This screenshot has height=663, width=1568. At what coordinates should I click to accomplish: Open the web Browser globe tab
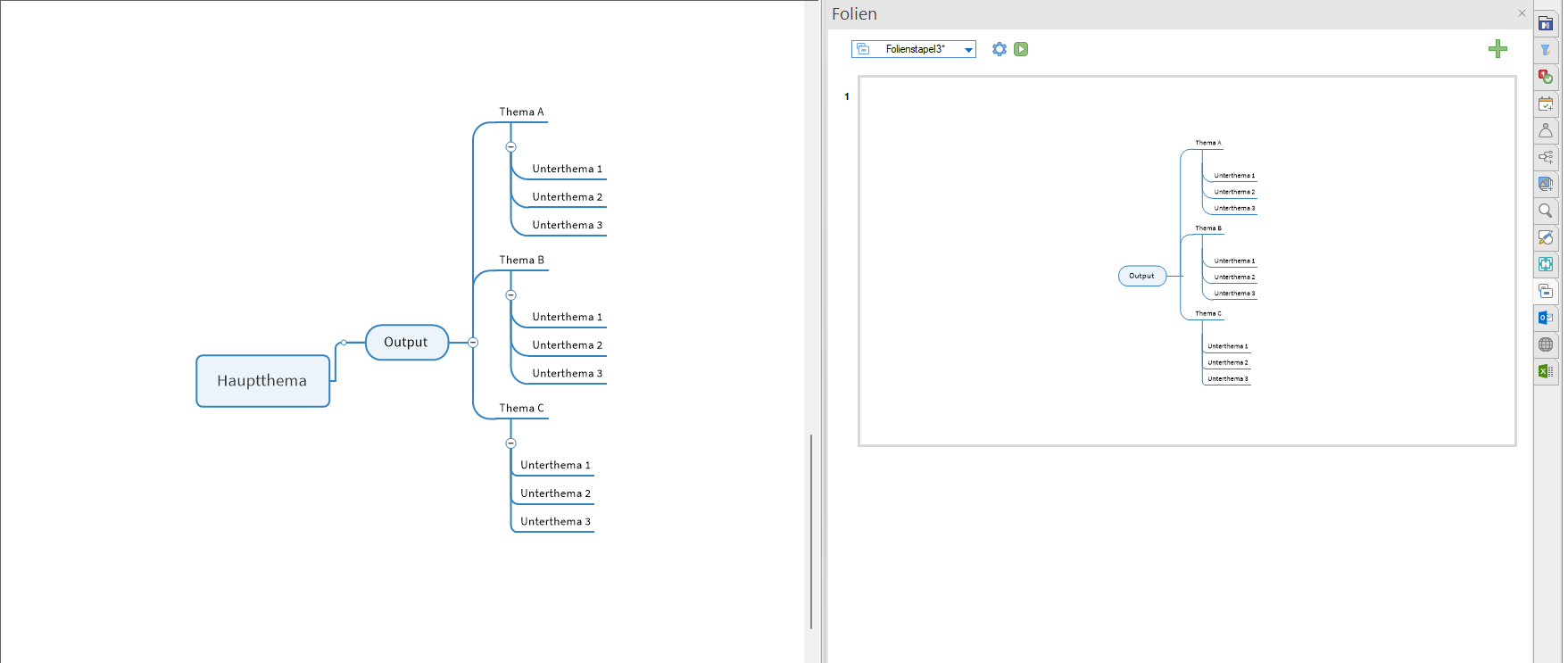pyautogui.click(x=1546, y=345)
